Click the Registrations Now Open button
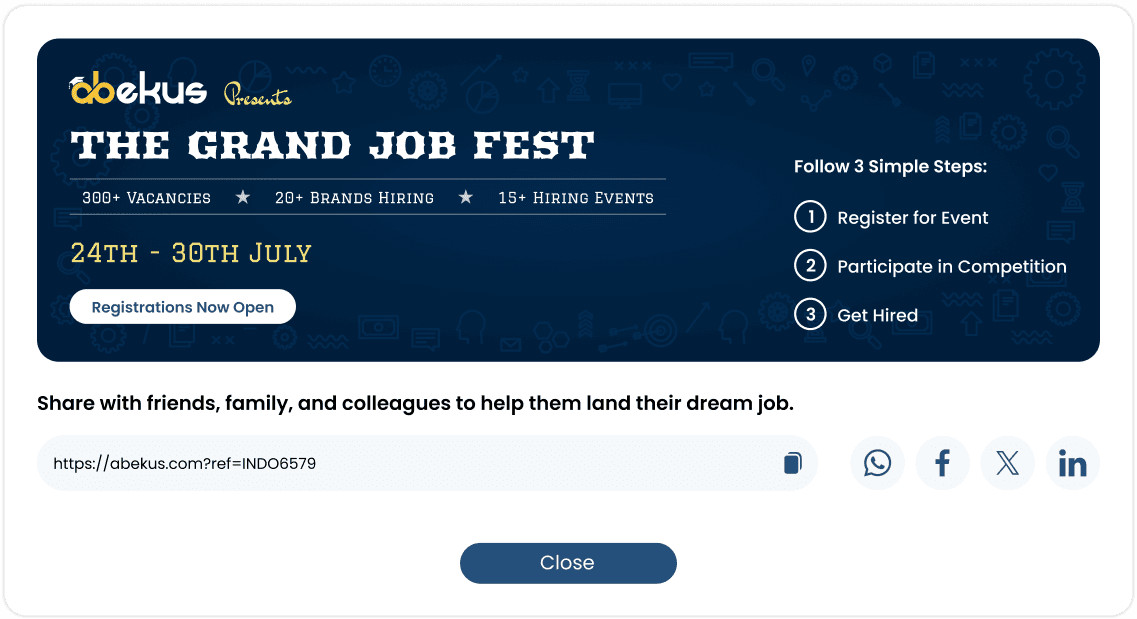 (x=183, y=307)
